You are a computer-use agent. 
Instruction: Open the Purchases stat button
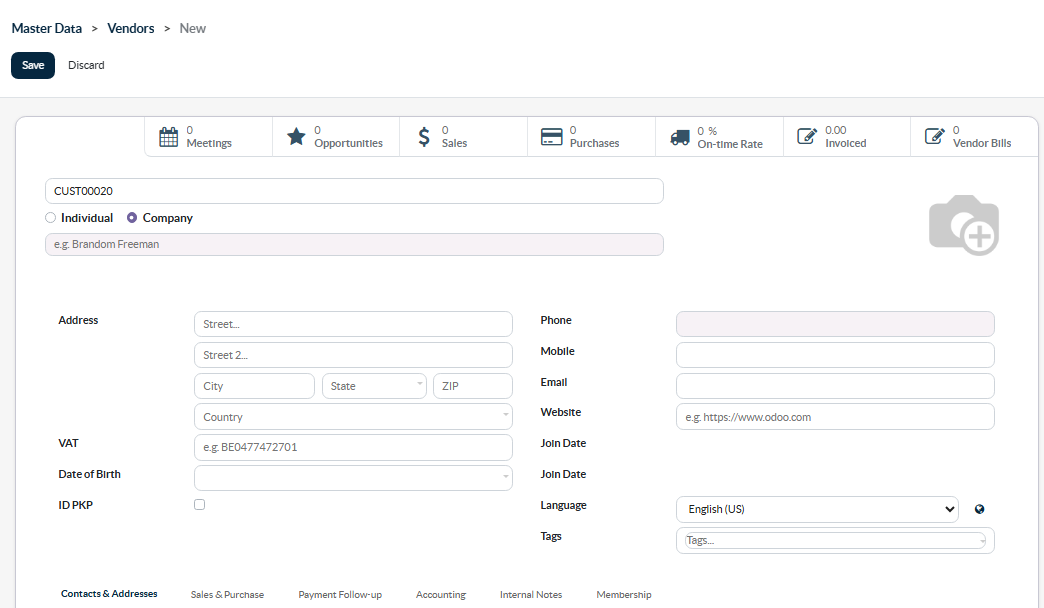pos(591,137)
